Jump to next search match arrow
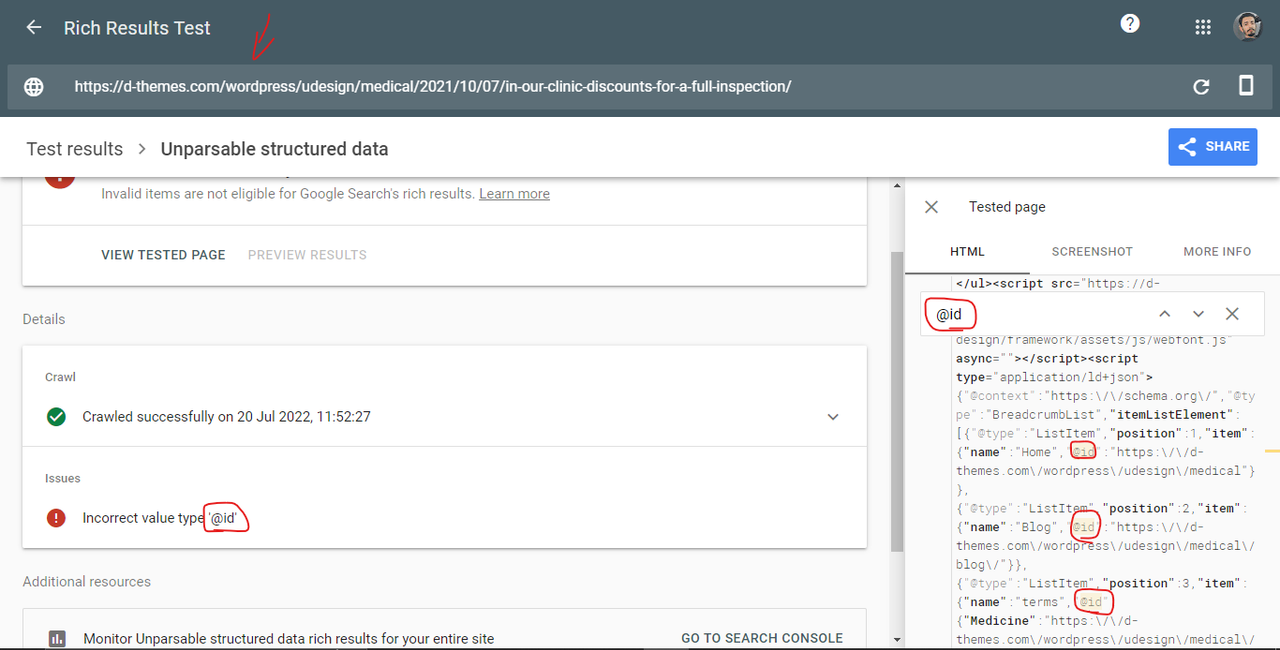The height and width of the screenshot is (650, 1280). (x=1198, y=314)
